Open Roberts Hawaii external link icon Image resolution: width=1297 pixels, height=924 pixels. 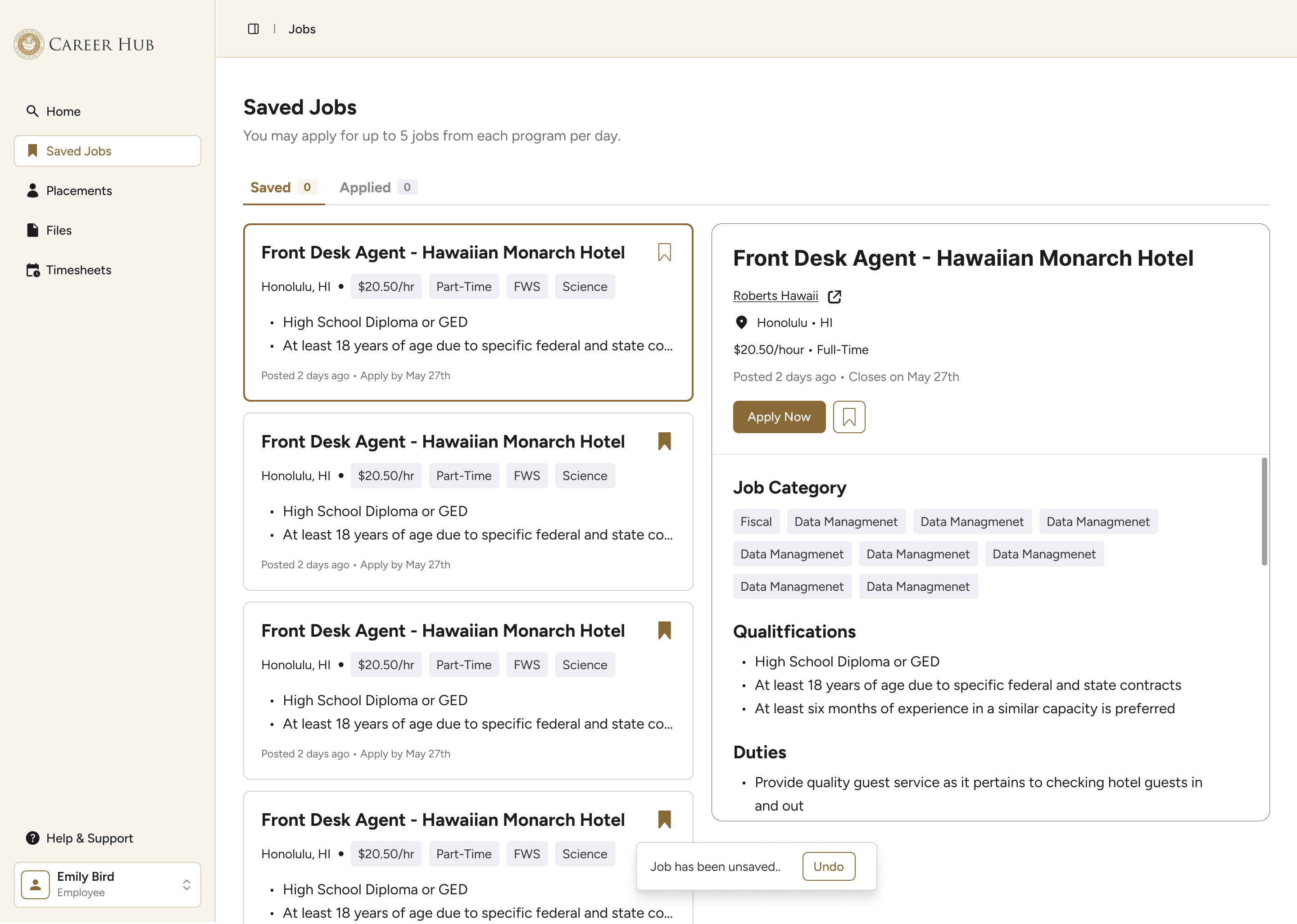pos(834,296)
